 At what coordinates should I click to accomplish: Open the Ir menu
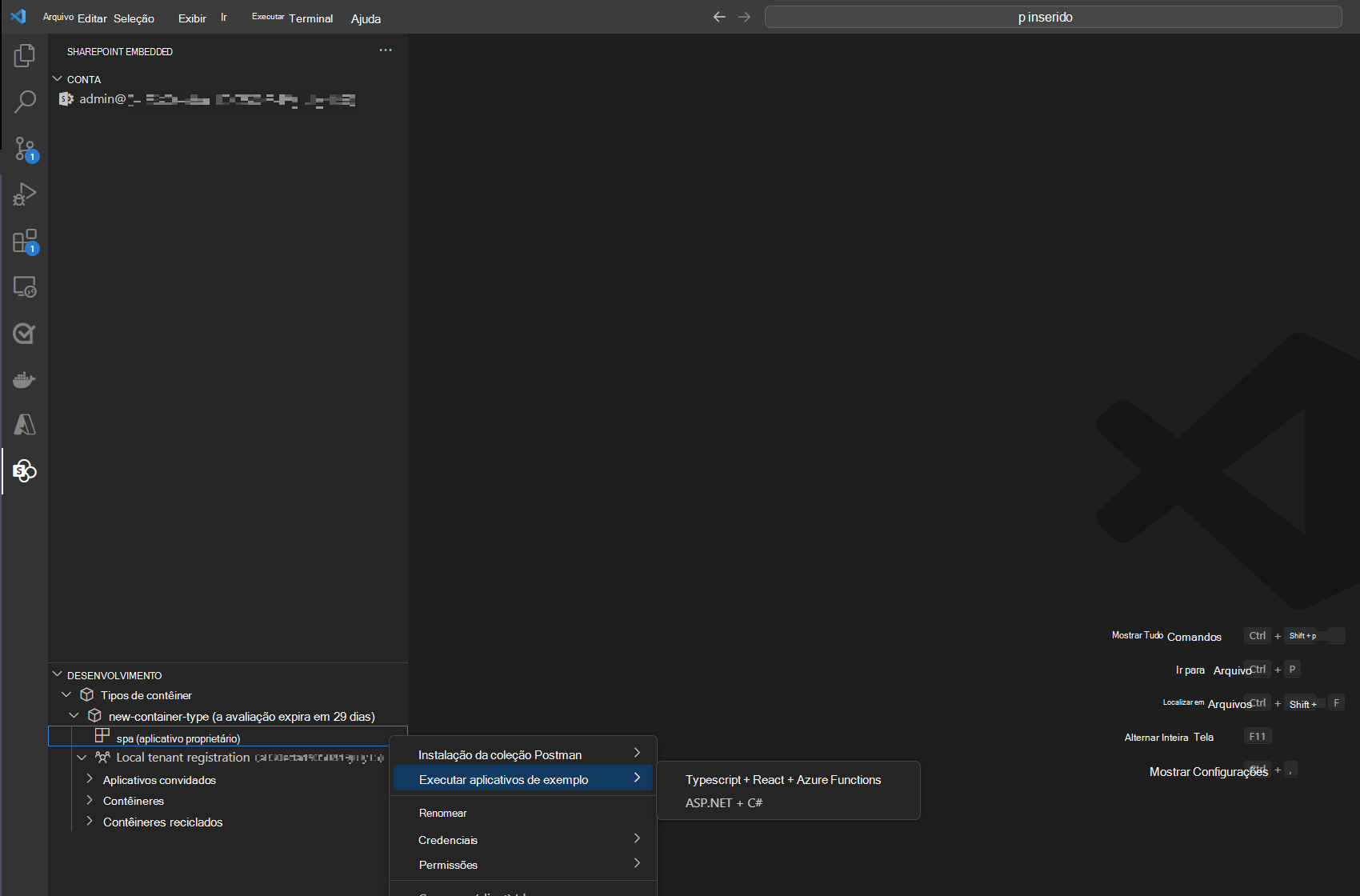(x=224, y=17)
